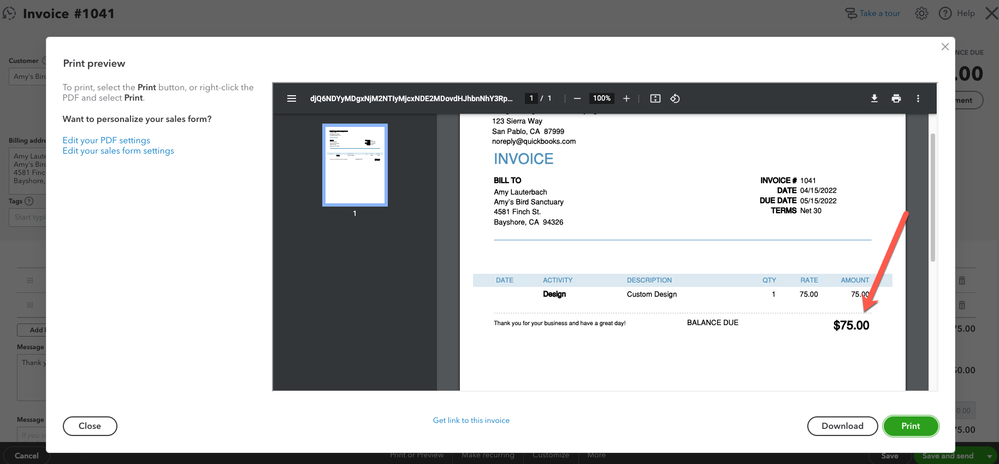This screenshot has height=464, width=999.
Task: Click the Tags help icon
Action: tap(29, 201)
